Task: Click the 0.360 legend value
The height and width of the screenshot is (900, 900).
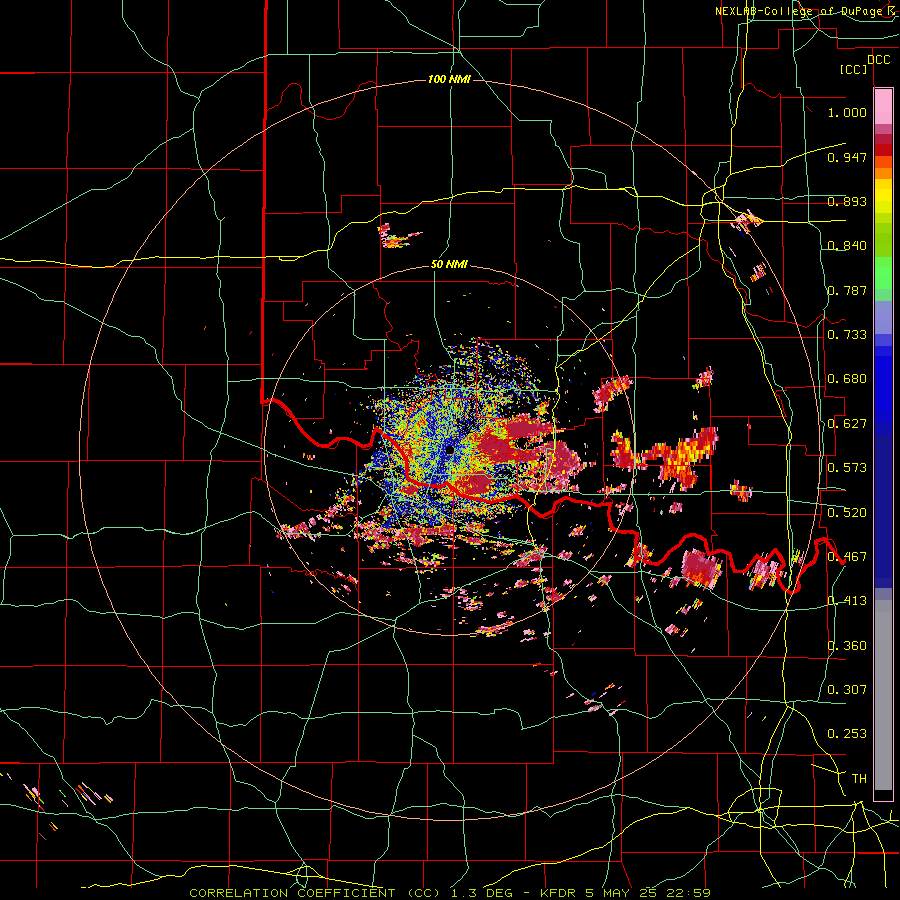Action: click(x=847, y=646)
